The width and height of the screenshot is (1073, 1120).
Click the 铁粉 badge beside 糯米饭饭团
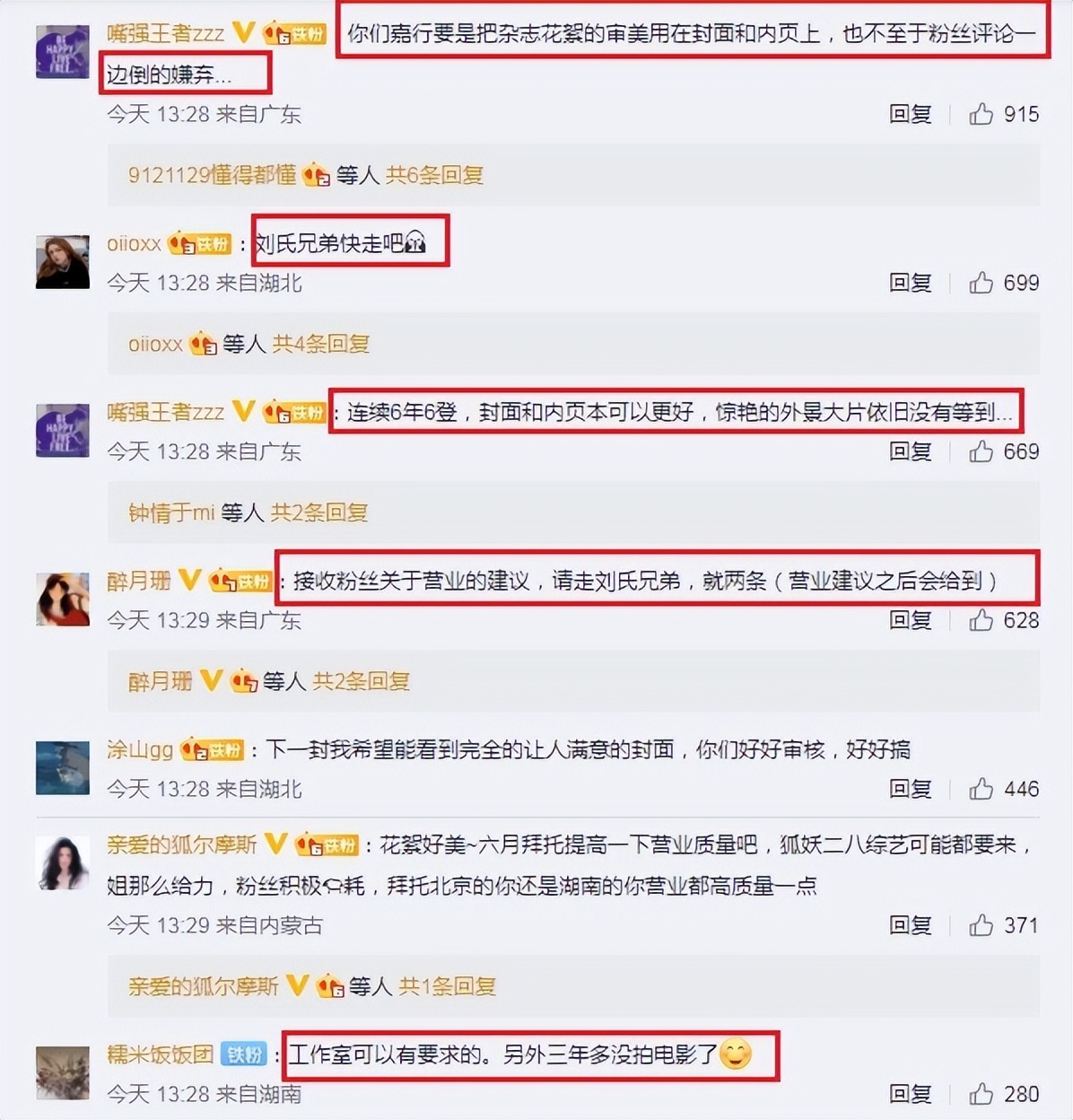[244, 1054]
